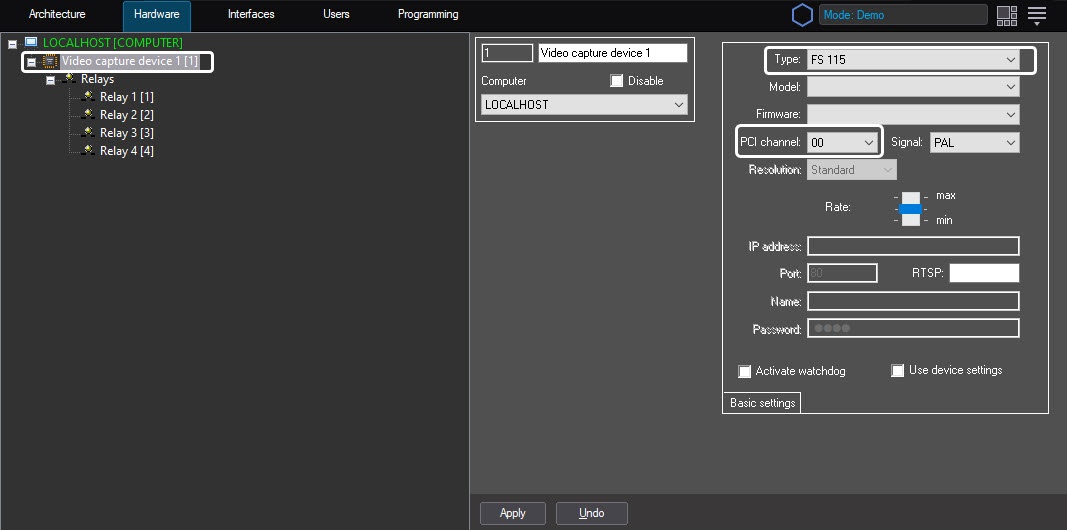Collapse the Video capture device 1 node
This screenshot has width=1067, height=530.
(x=31, y=62)
